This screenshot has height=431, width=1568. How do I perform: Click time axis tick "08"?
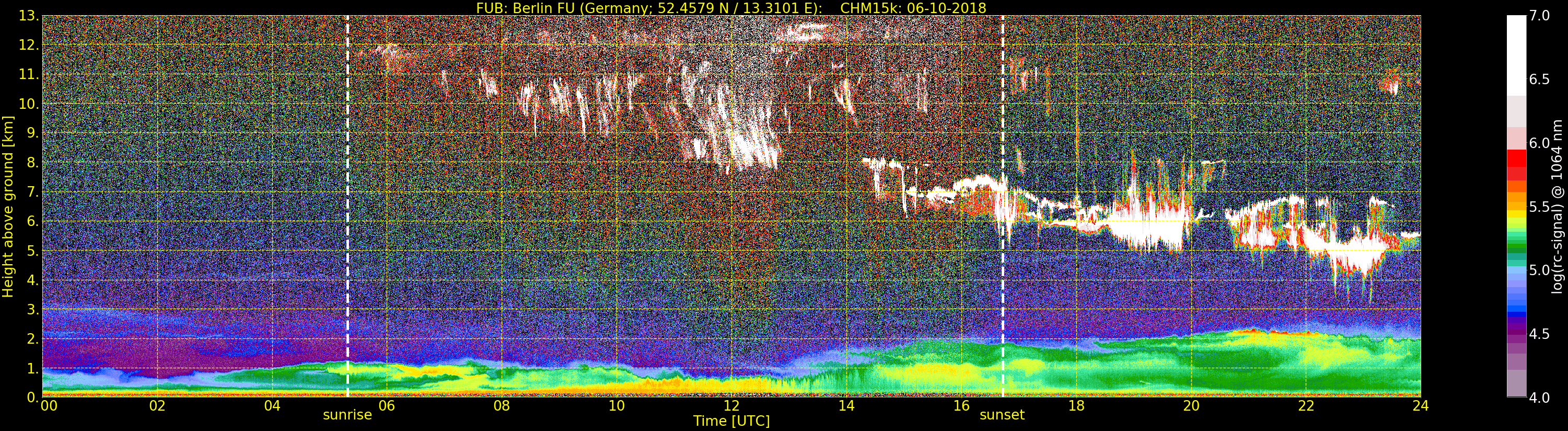502,405
